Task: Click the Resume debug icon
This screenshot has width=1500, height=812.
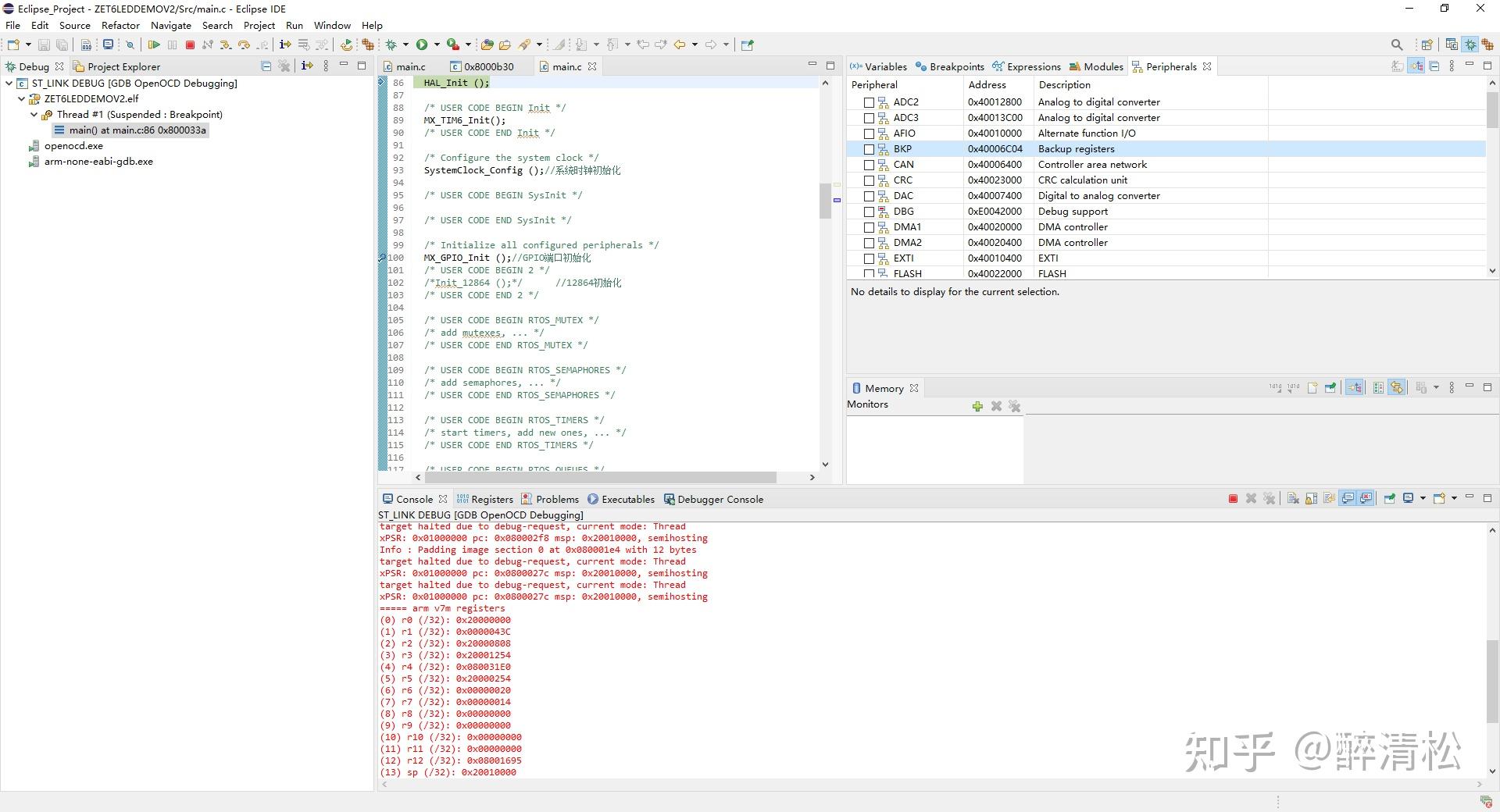Action: pos(154,45)
